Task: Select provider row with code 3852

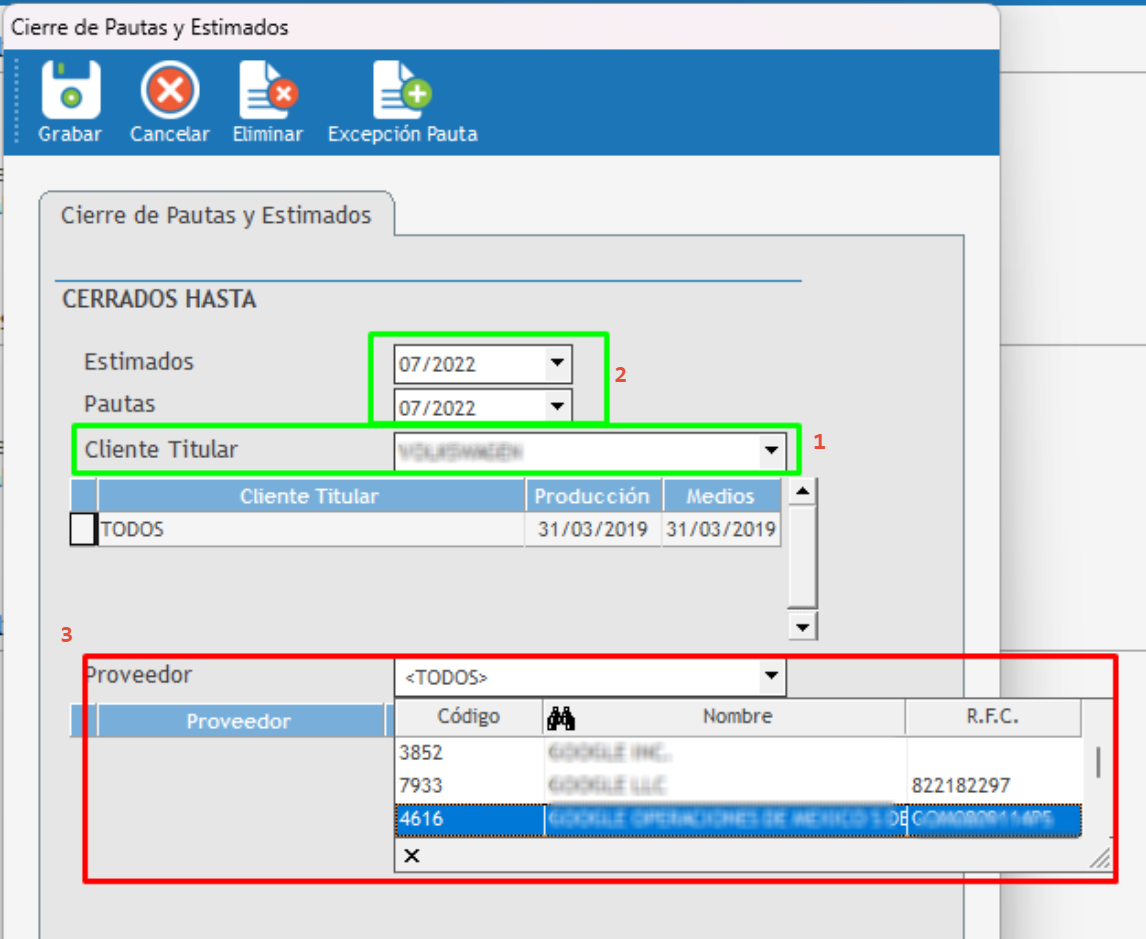Action: tap(738, 753)
